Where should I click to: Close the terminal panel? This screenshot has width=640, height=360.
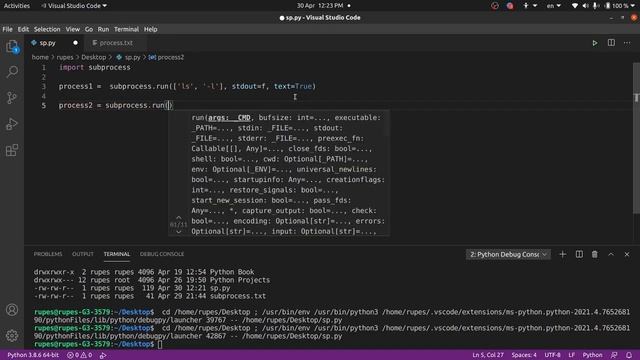[627, 254]
